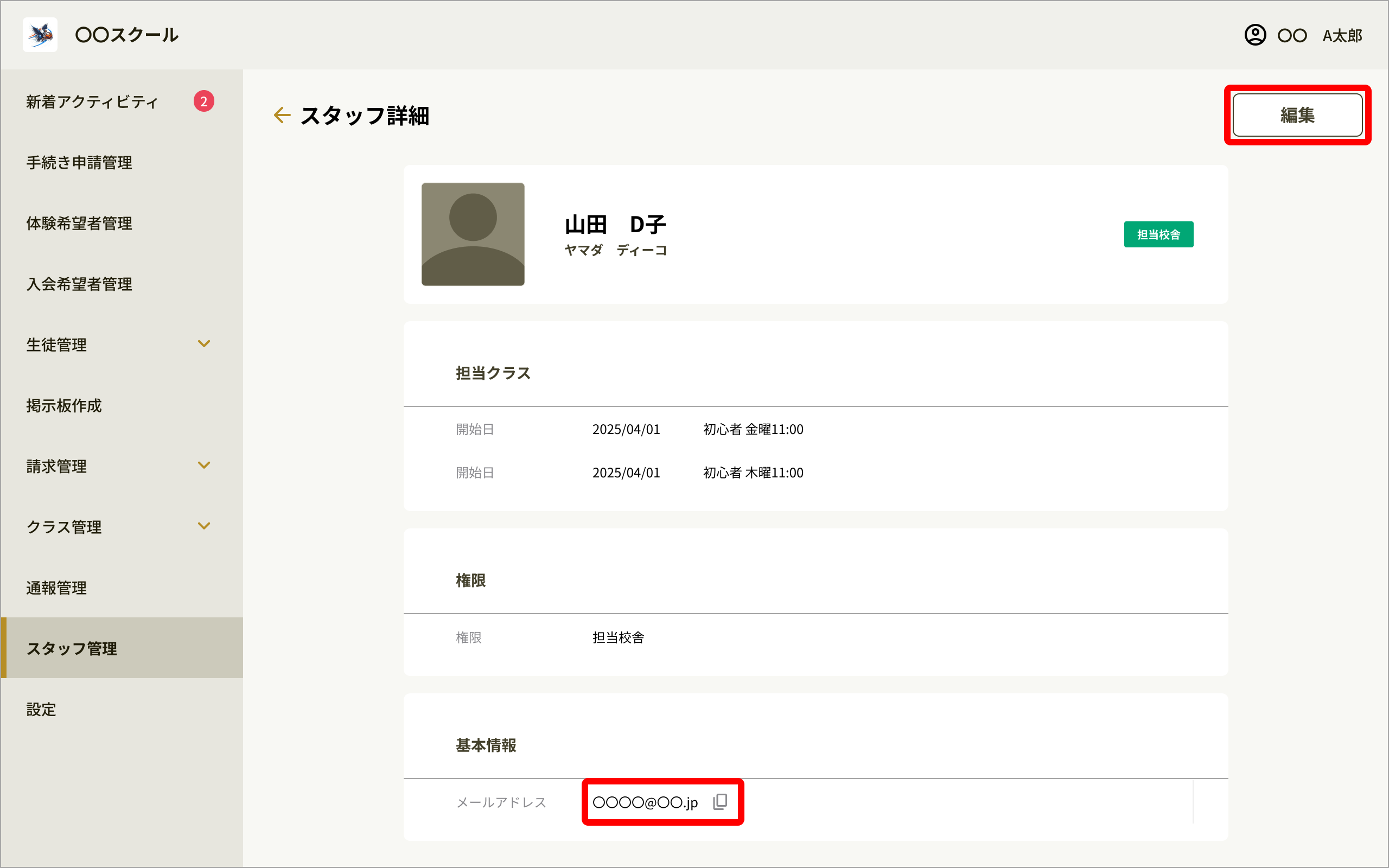
Task: Expand the 請求管理 menu chevron
Action: [x=204, y=465]
